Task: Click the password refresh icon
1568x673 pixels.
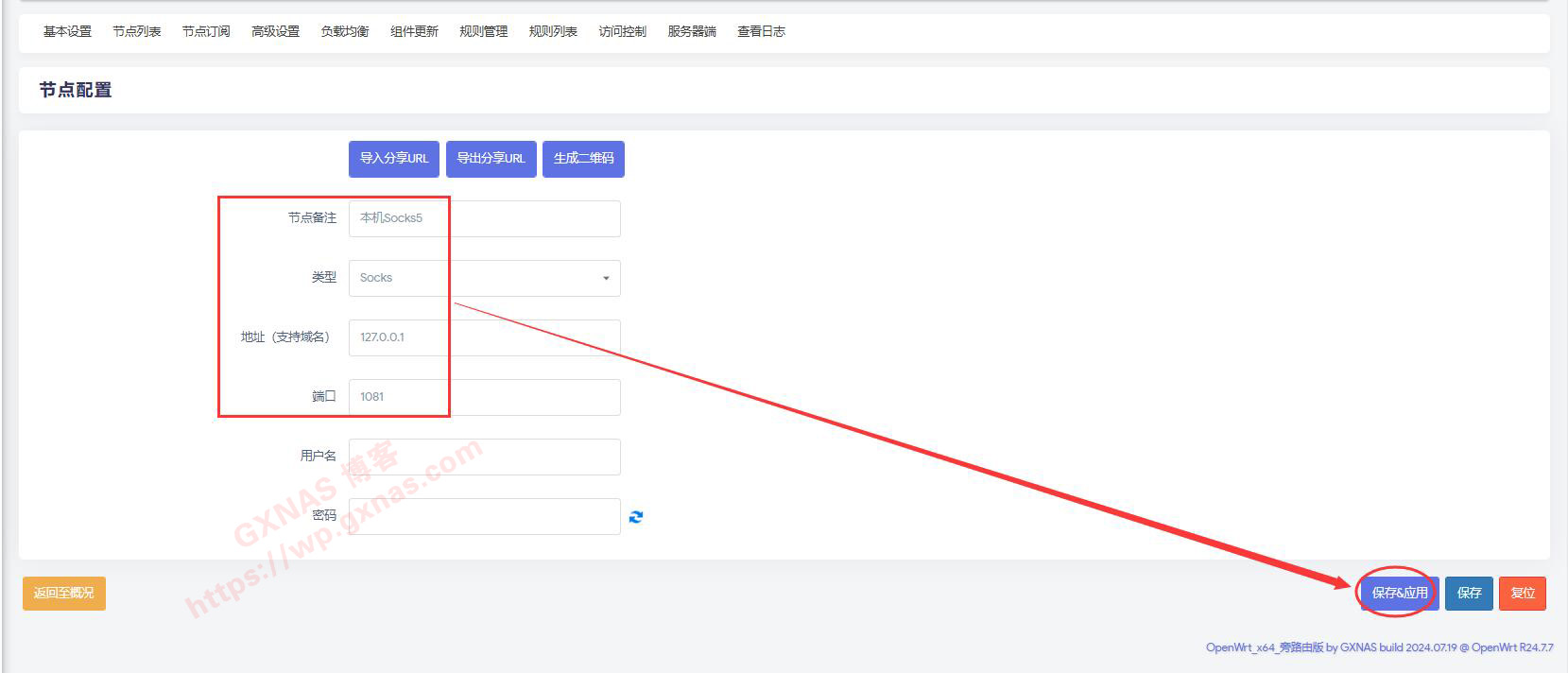Action: tap(636, 517)
